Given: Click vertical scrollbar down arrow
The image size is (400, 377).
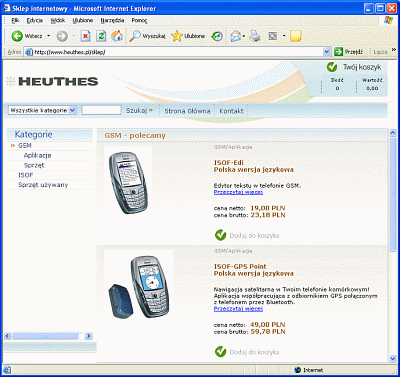Looking at the screenshot, I should [392, 358].
